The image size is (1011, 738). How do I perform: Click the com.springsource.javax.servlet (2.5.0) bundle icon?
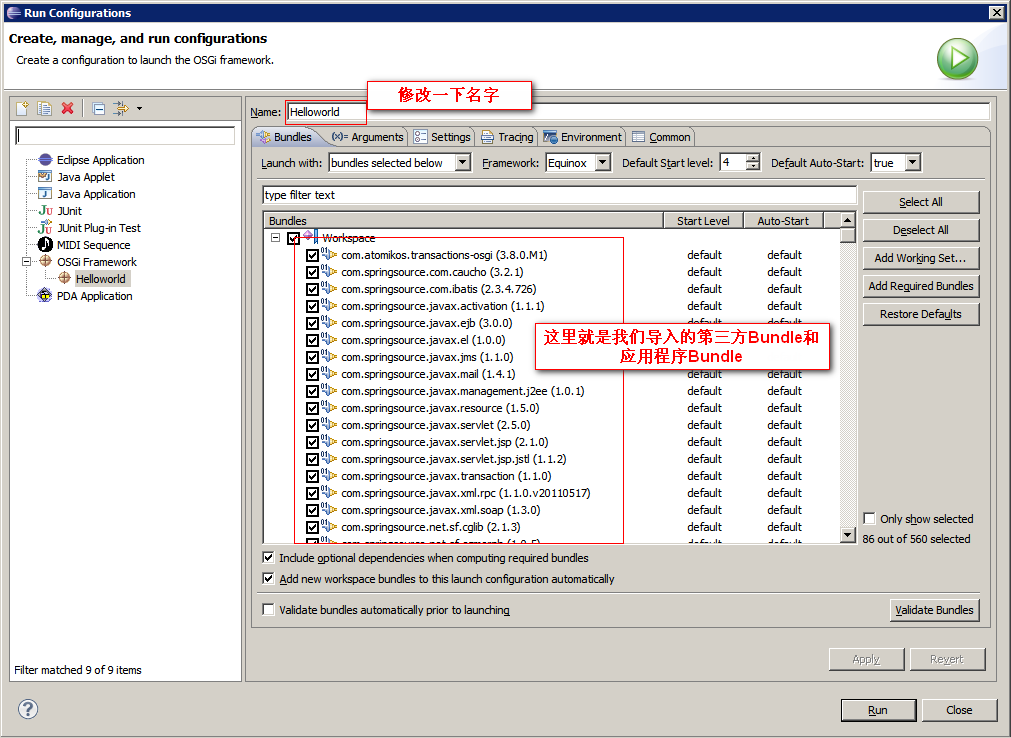[329, 424]
